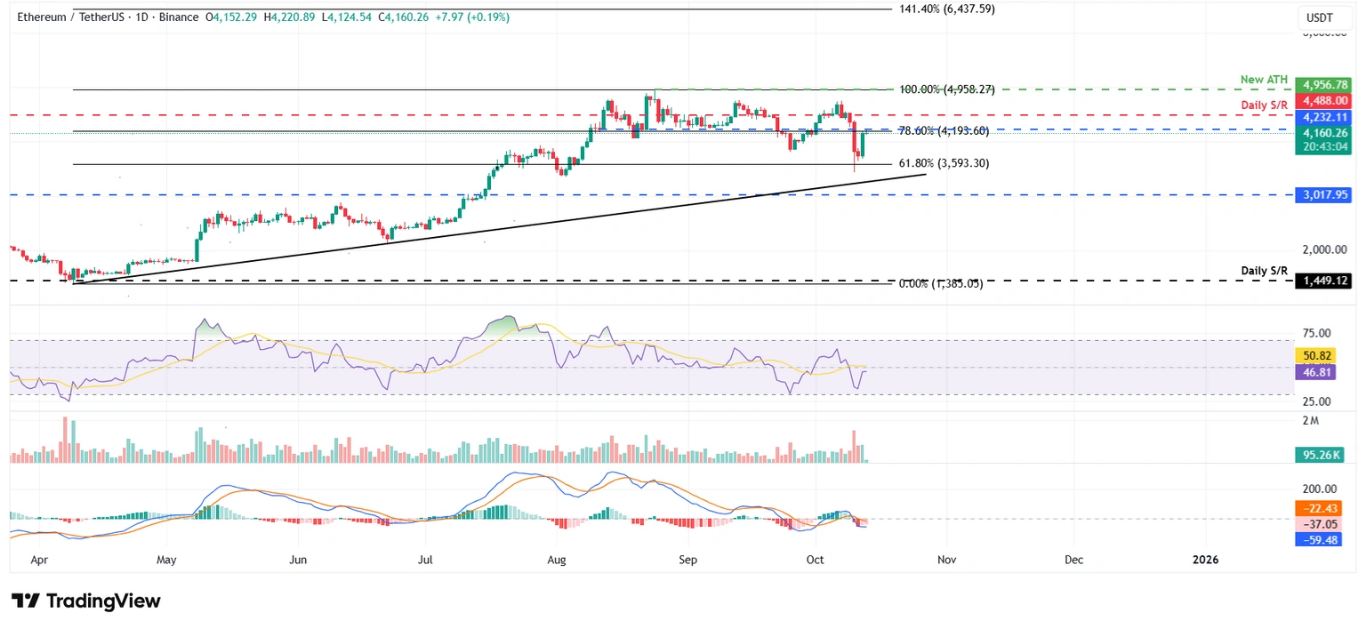Select the green 4,956.78 New ATH price label

tap(1323, 86)
